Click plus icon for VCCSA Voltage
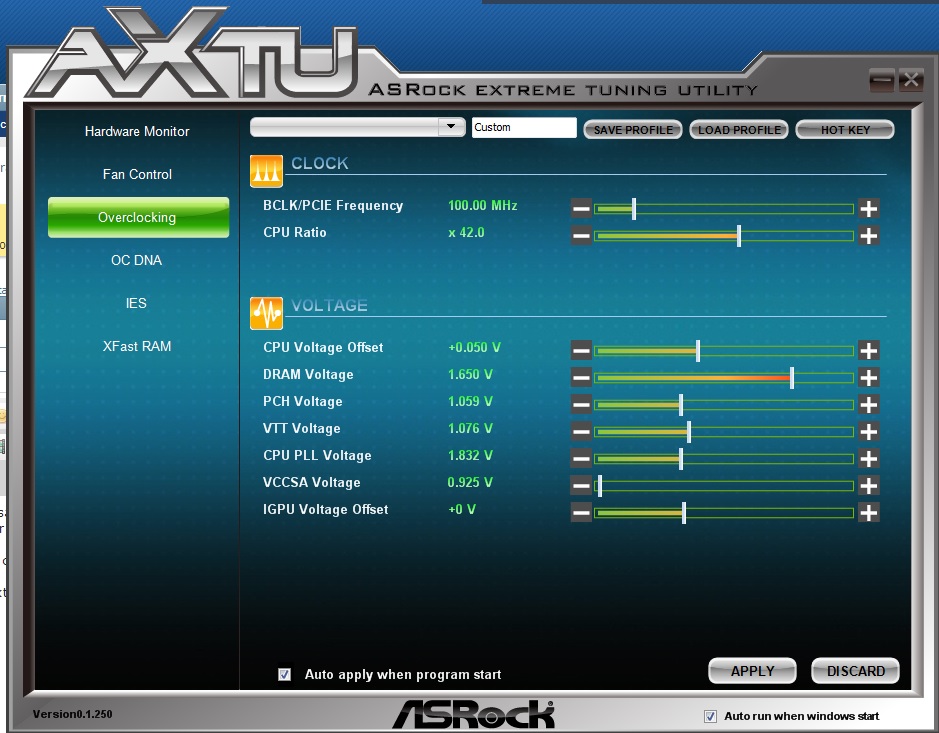This screenshot has height=733, width=939. [x=868, y=486]
